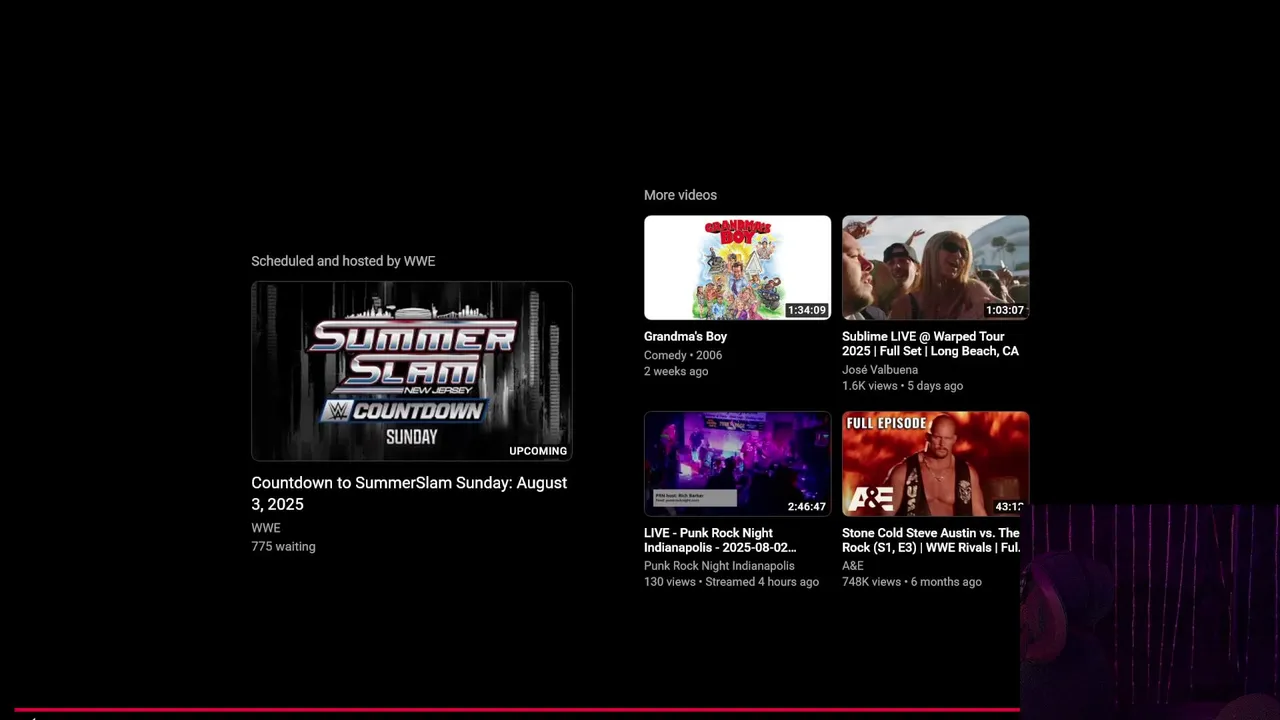This screenshot has width=1280, height=720.
Task: Open the SummerSlam Countdown upcoming thumbnail
Action: click(x=411, y=371)
